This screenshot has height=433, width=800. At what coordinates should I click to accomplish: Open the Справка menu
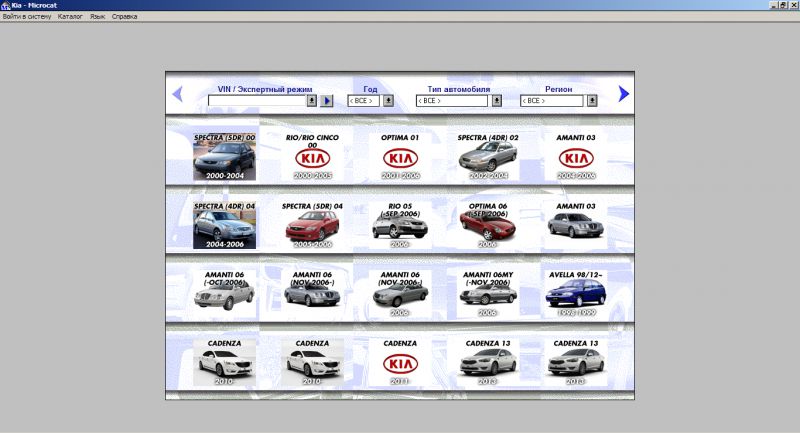[124, 16]
